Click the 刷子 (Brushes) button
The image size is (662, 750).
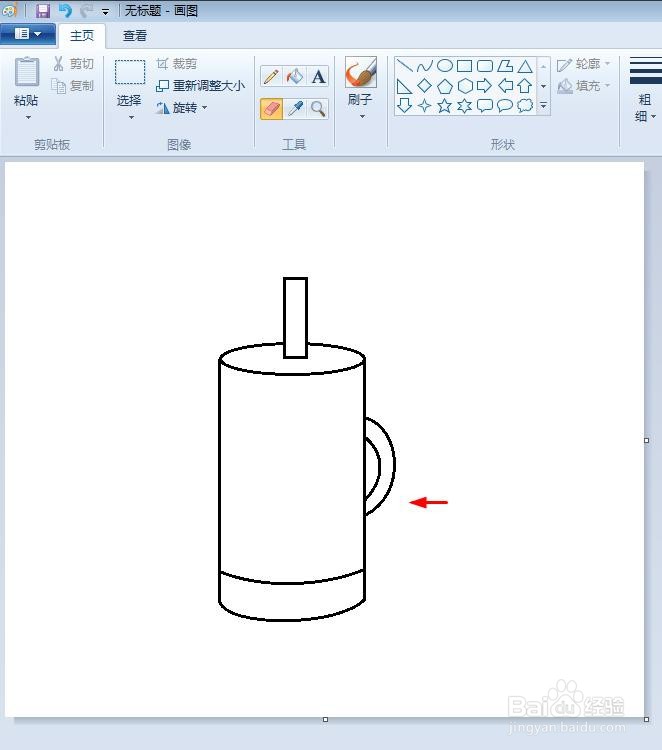click(361, 80)
